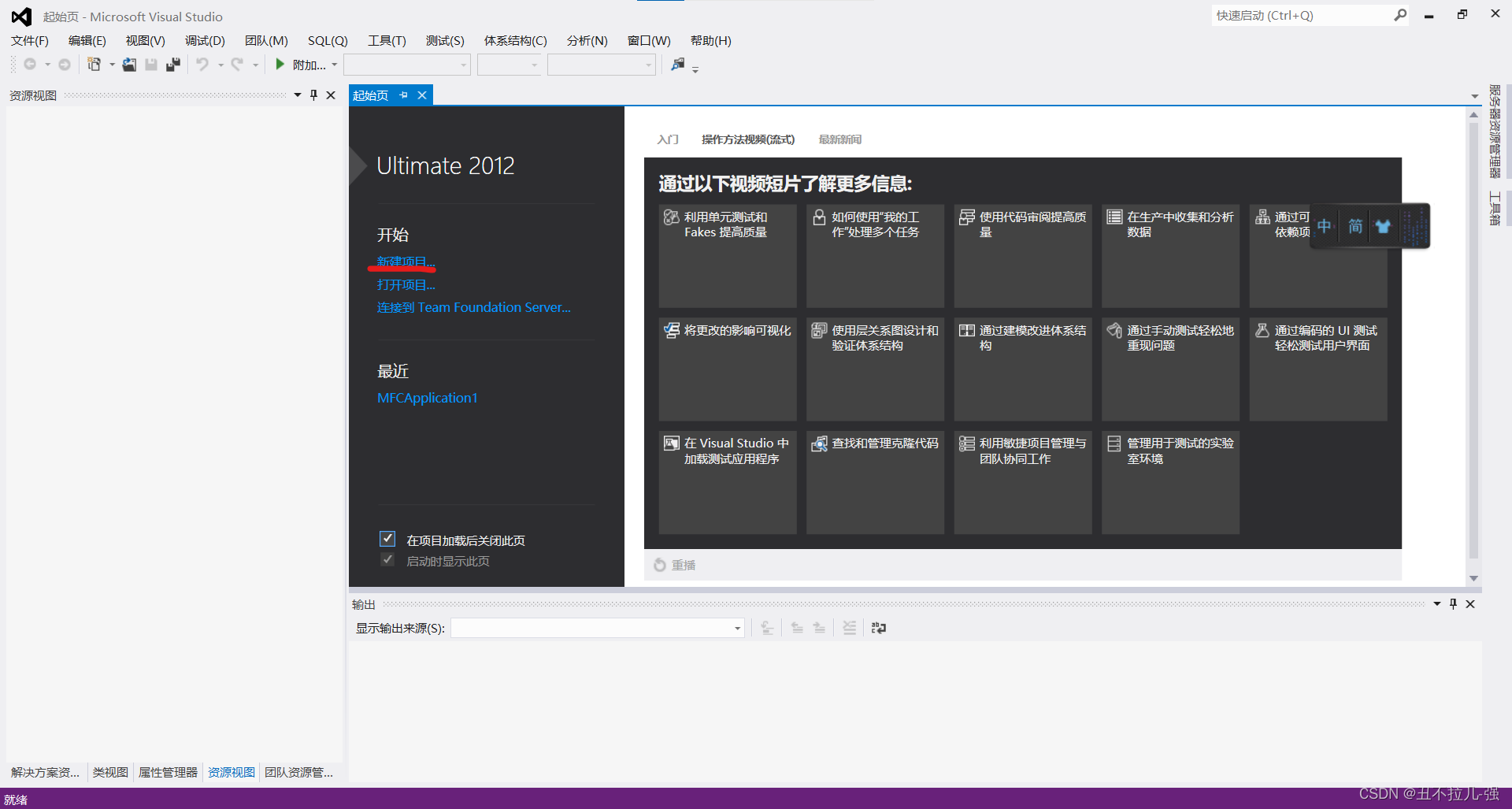Click the pin icon on the 起始页 tab

pyautogui.click(x=404, y=95)
